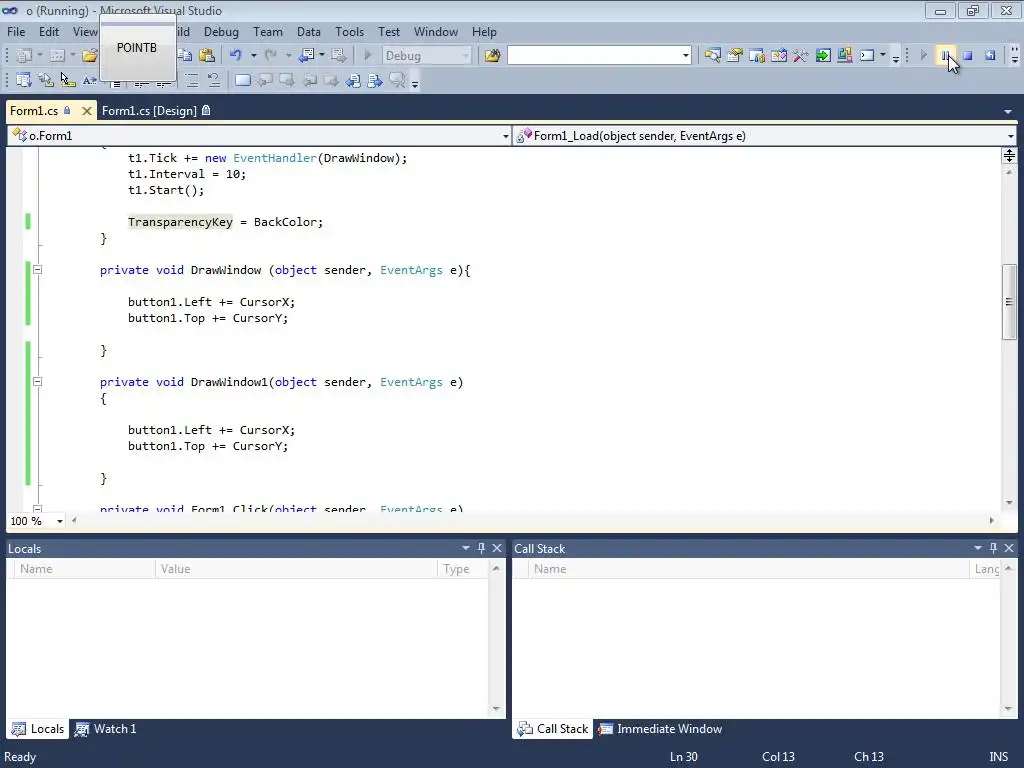Open the Debug menu

221,31
